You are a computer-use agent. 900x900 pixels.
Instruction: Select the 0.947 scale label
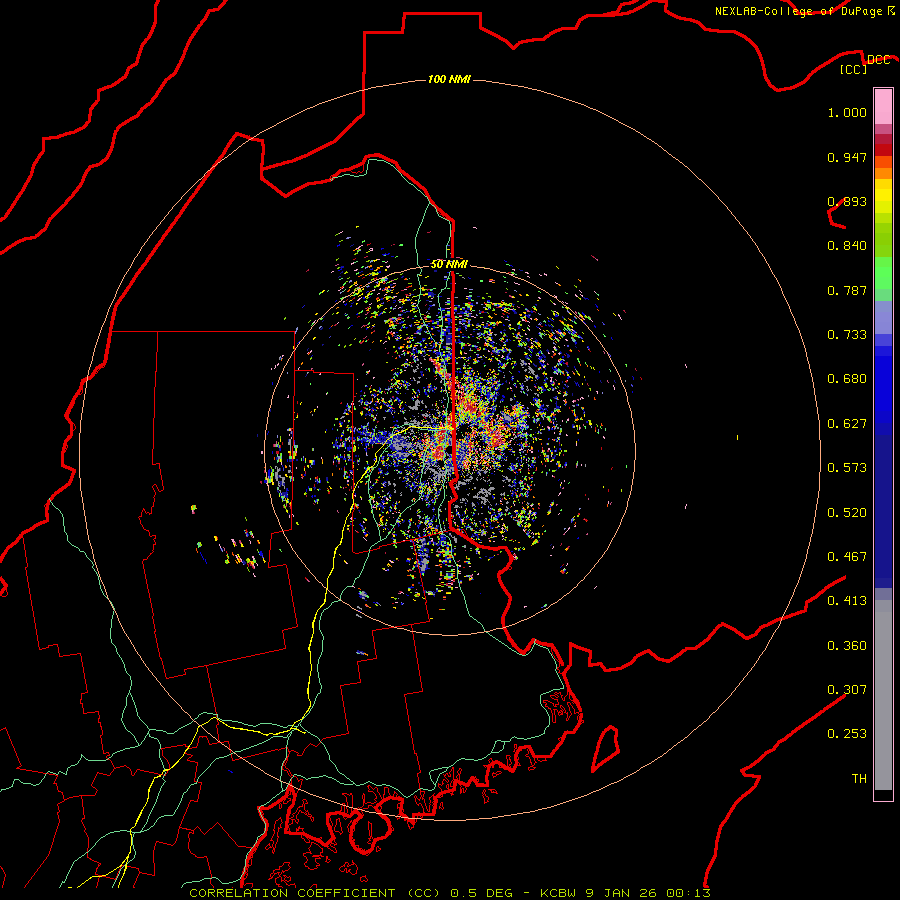(x=847, y=157)
